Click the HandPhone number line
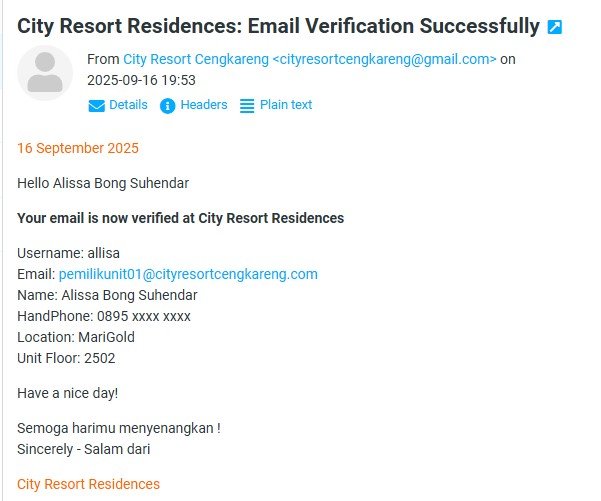Viewport: 601px width, 501px height. [x=104, y=316]
